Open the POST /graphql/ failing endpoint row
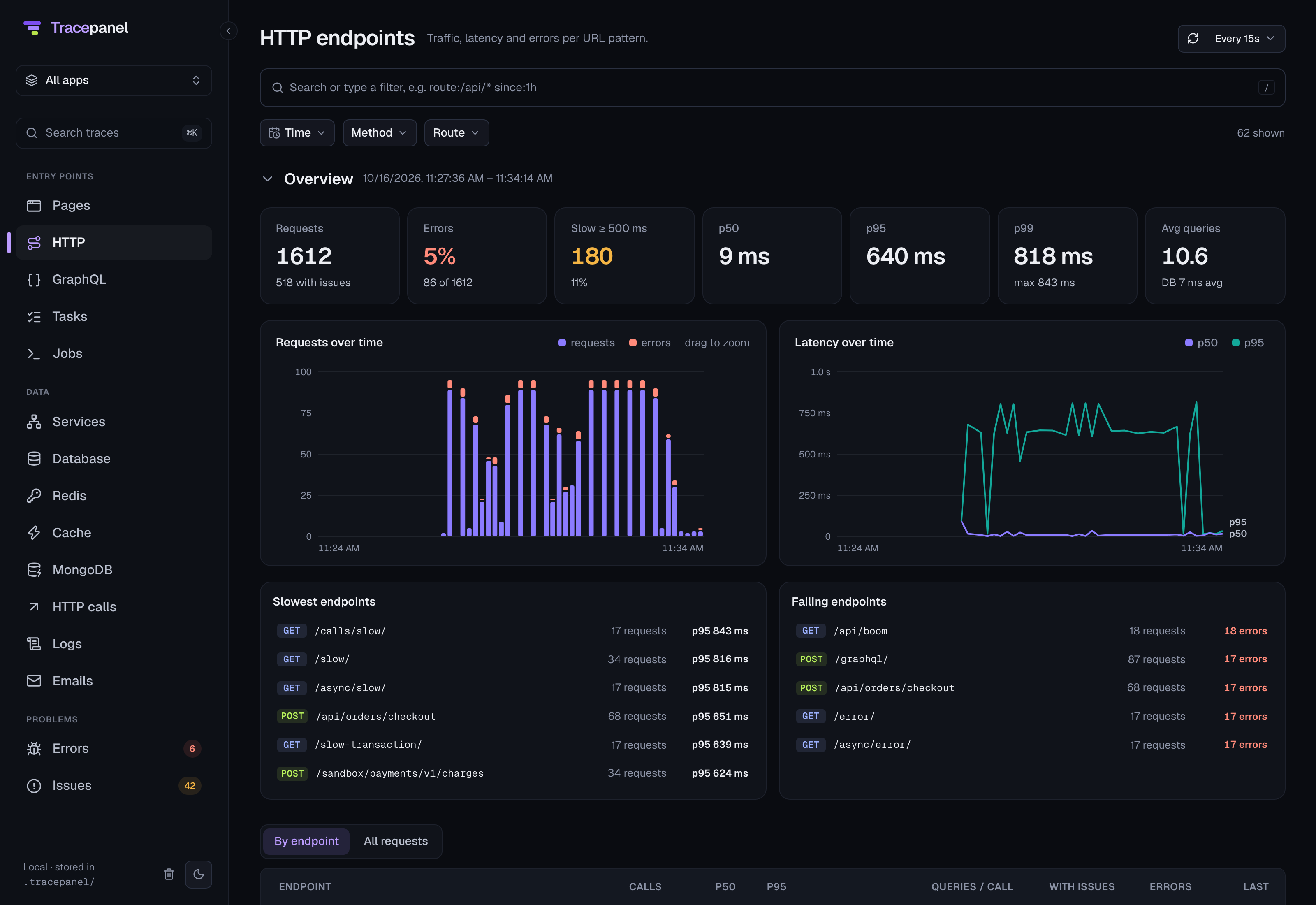The width and height of the screenshot is (1316, 905). coord(1031,659)
